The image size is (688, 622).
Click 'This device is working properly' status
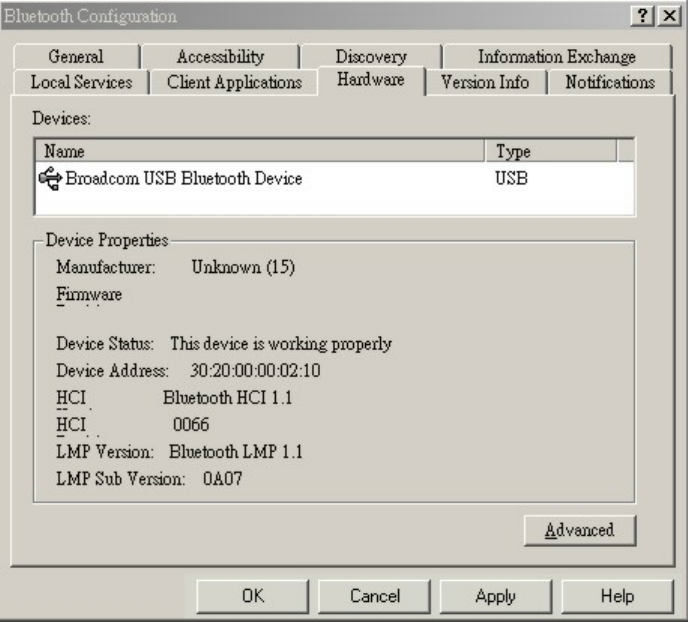pos(281,344)
